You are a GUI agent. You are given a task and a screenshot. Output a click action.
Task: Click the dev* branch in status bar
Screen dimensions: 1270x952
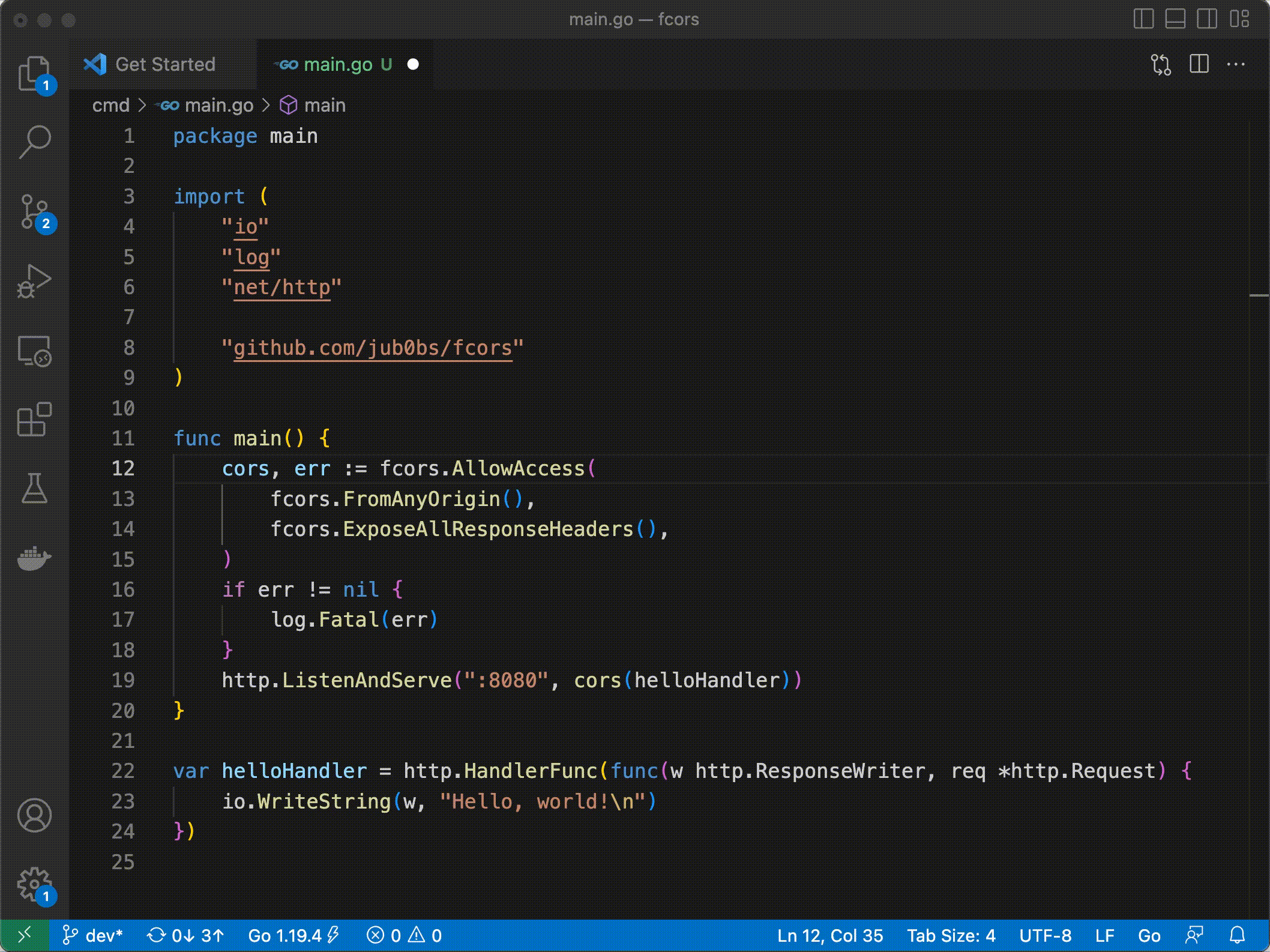(92, 935)
